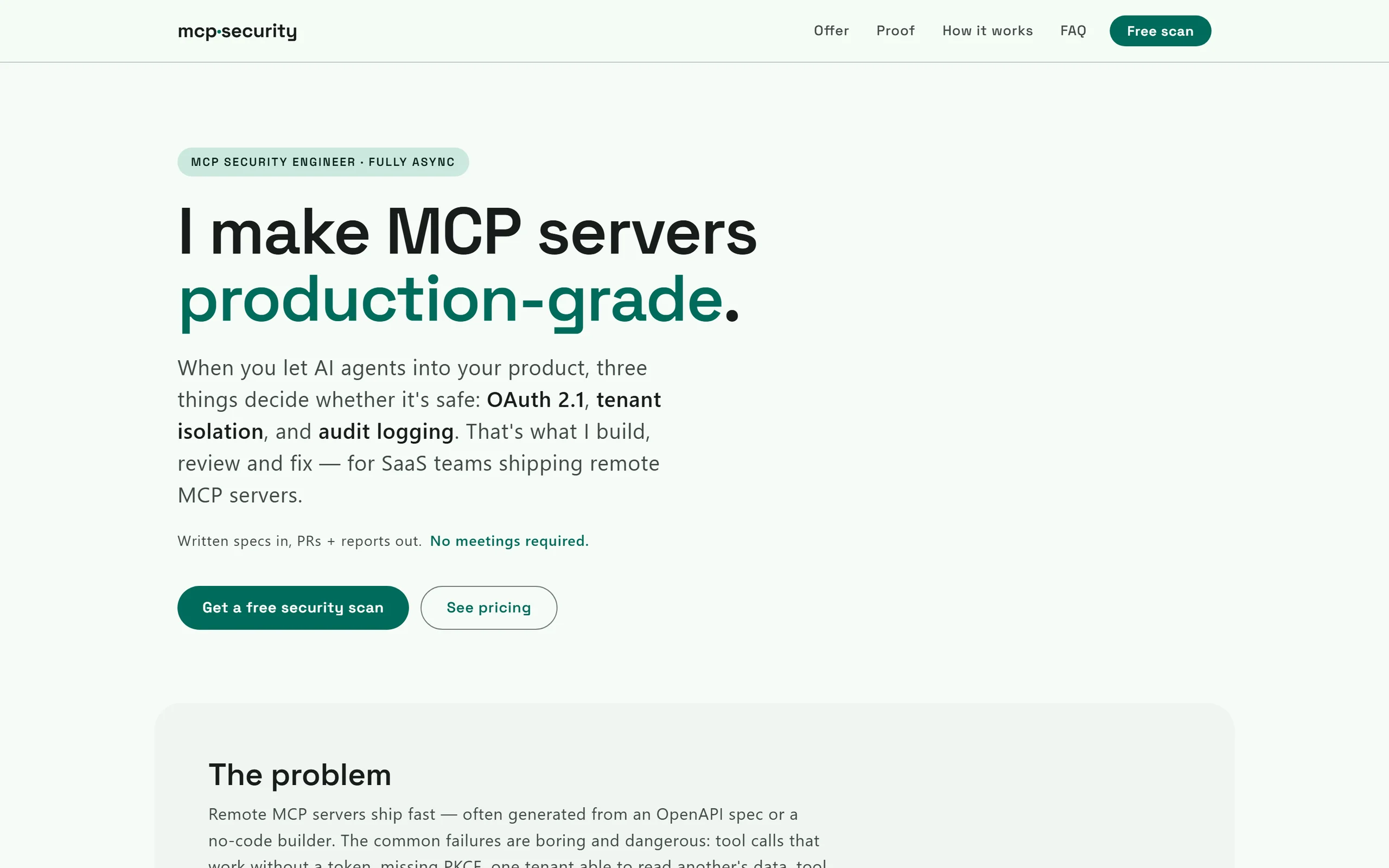Click the 'No meetings required.' text

pos(509,541)
